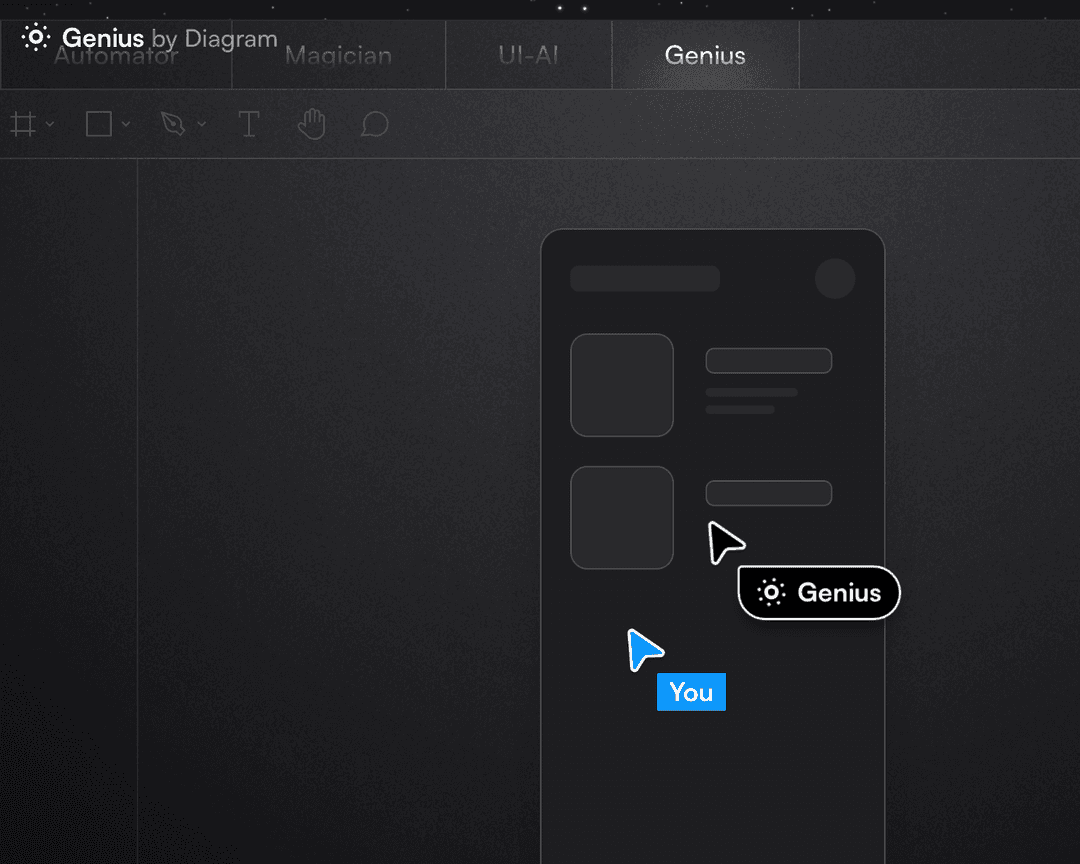
Task: Click the mockup header title placeholder bar
Action: 645,278
